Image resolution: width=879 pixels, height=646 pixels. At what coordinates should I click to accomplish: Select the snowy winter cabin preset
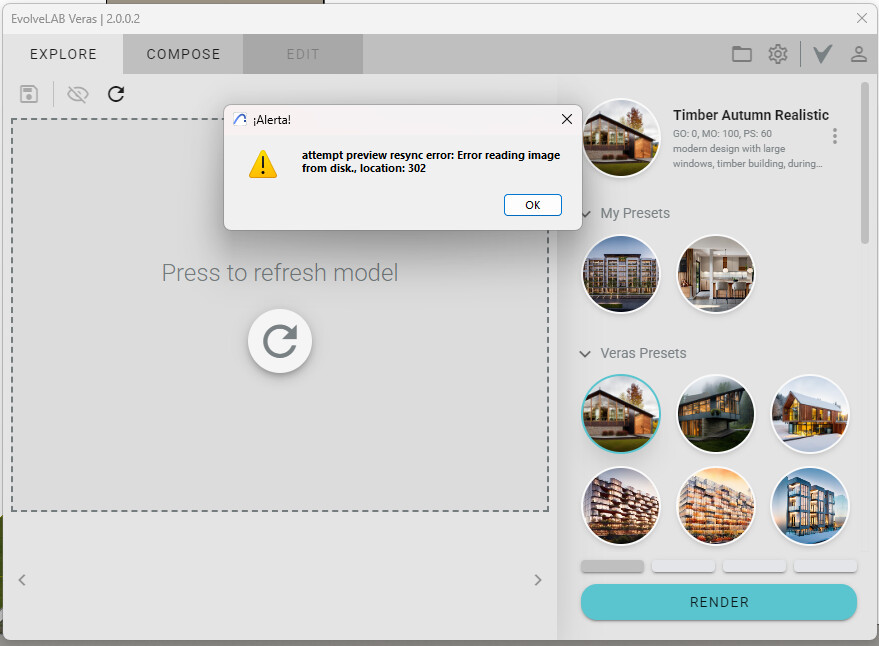(810, 414)
